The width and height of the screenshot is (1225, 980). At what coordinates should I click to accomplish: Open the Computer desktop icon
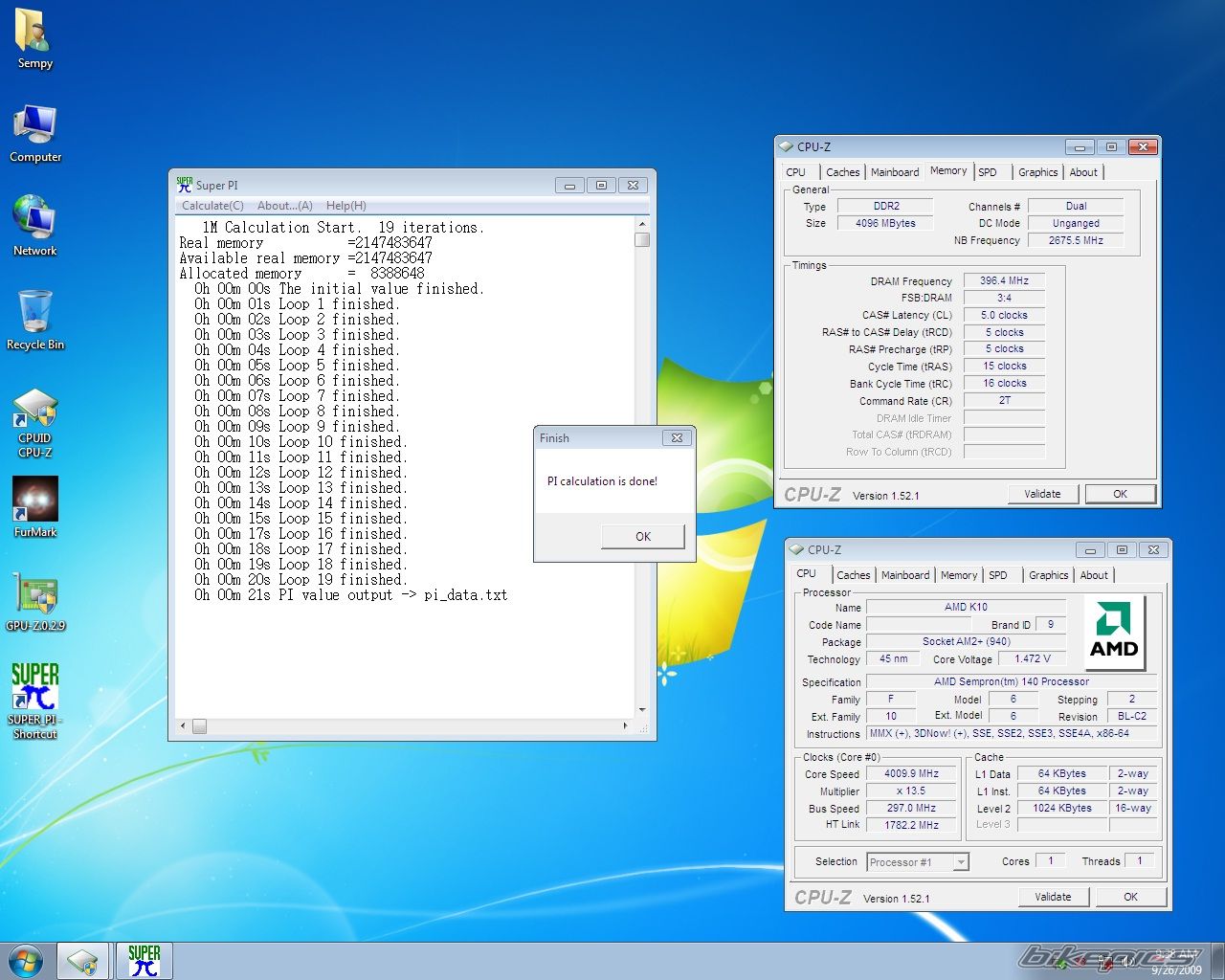35,132
